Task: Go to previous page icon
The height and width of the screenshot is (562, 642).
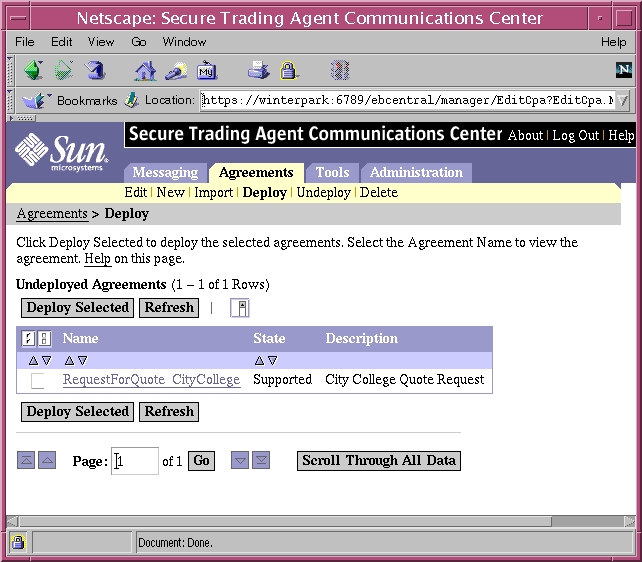Action: 47,460
